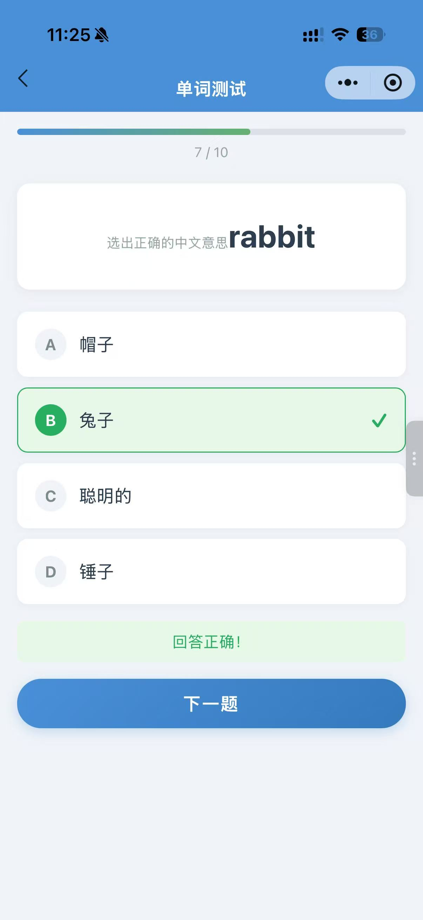Click the quiz progress bar
The height and width of the screenshot is (920, 423).
coord(211,132)
